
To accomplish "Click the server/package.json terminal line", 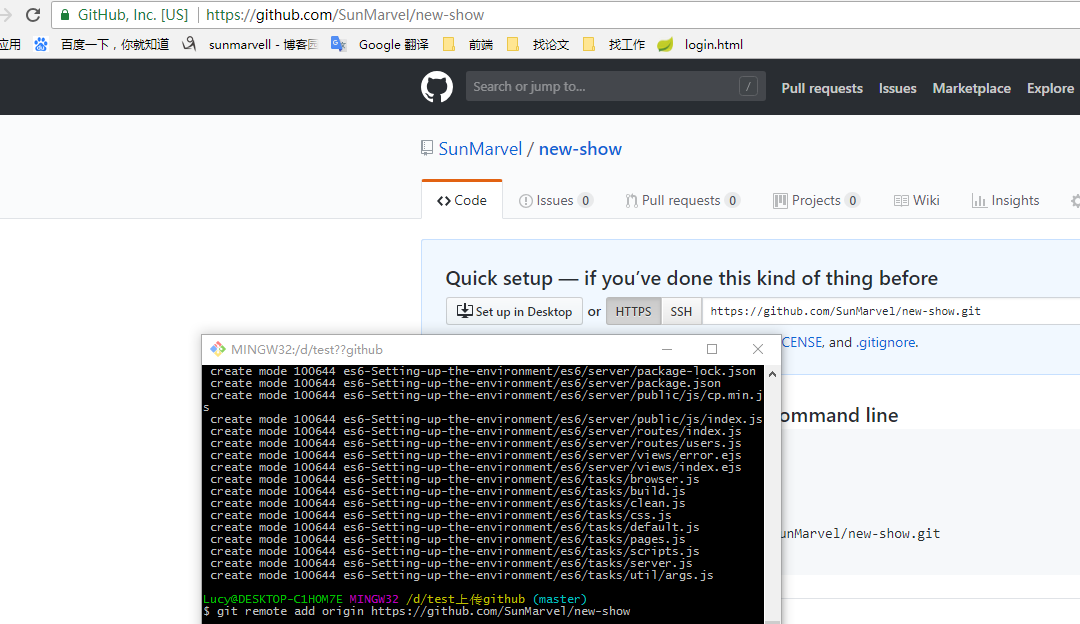I will point(466,383).
